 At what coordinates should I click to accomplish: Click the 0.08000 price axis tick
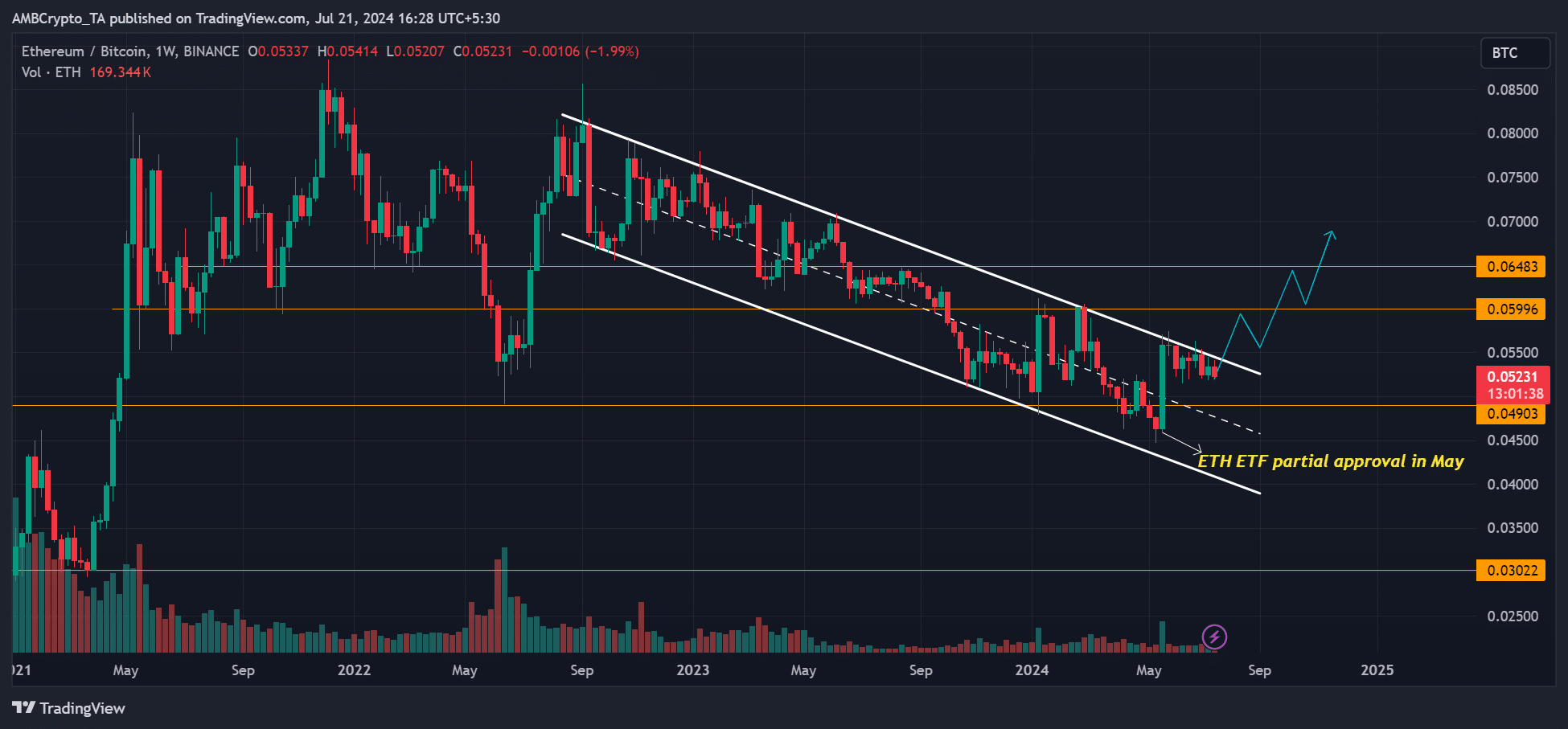coord(1513,133)
